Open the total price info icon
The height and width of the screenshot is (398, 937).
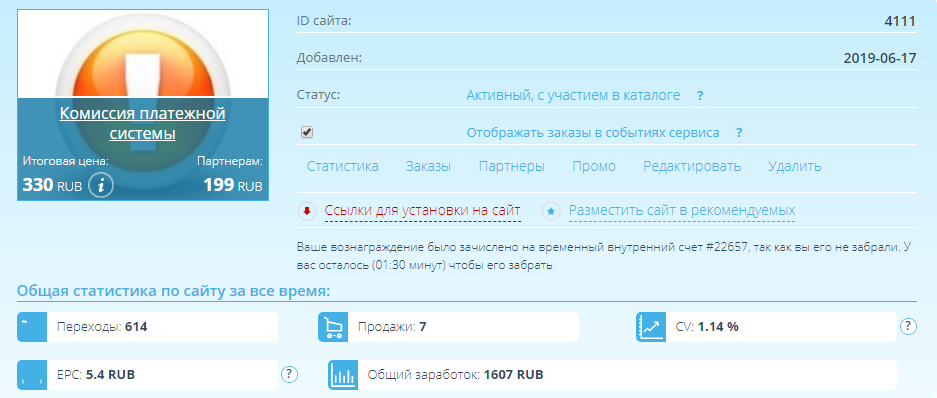pos(101,186)
